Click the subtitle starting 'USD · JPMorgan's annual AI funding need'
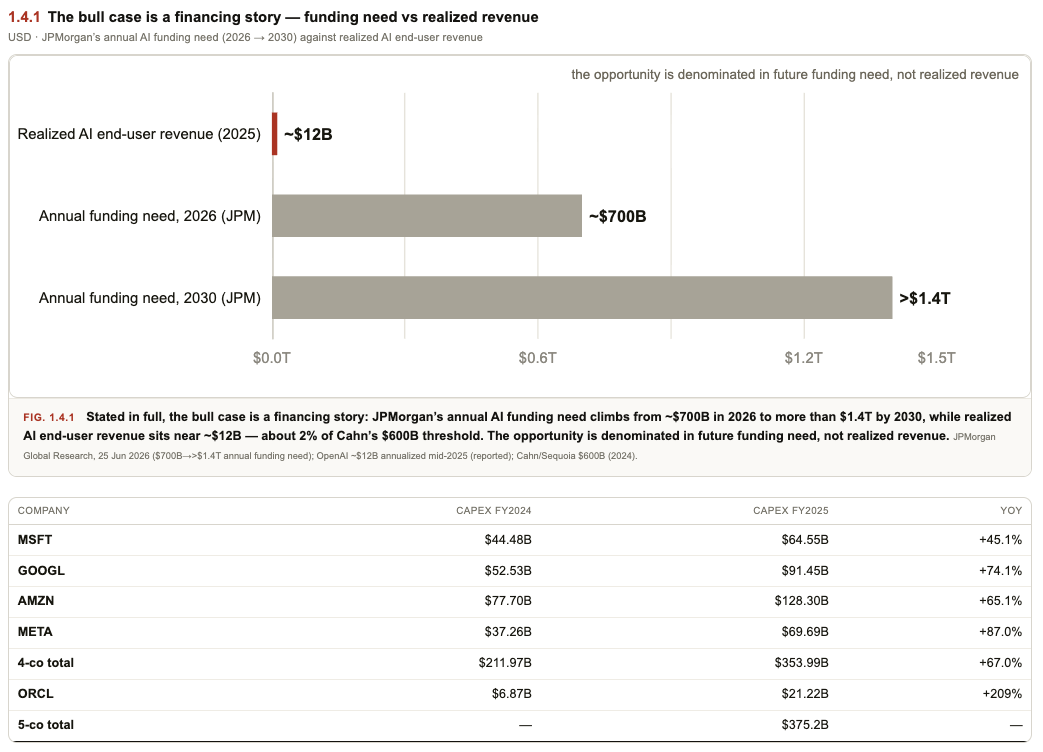Viewport: 1043px width, 752px height. click(x=245, y=37)
